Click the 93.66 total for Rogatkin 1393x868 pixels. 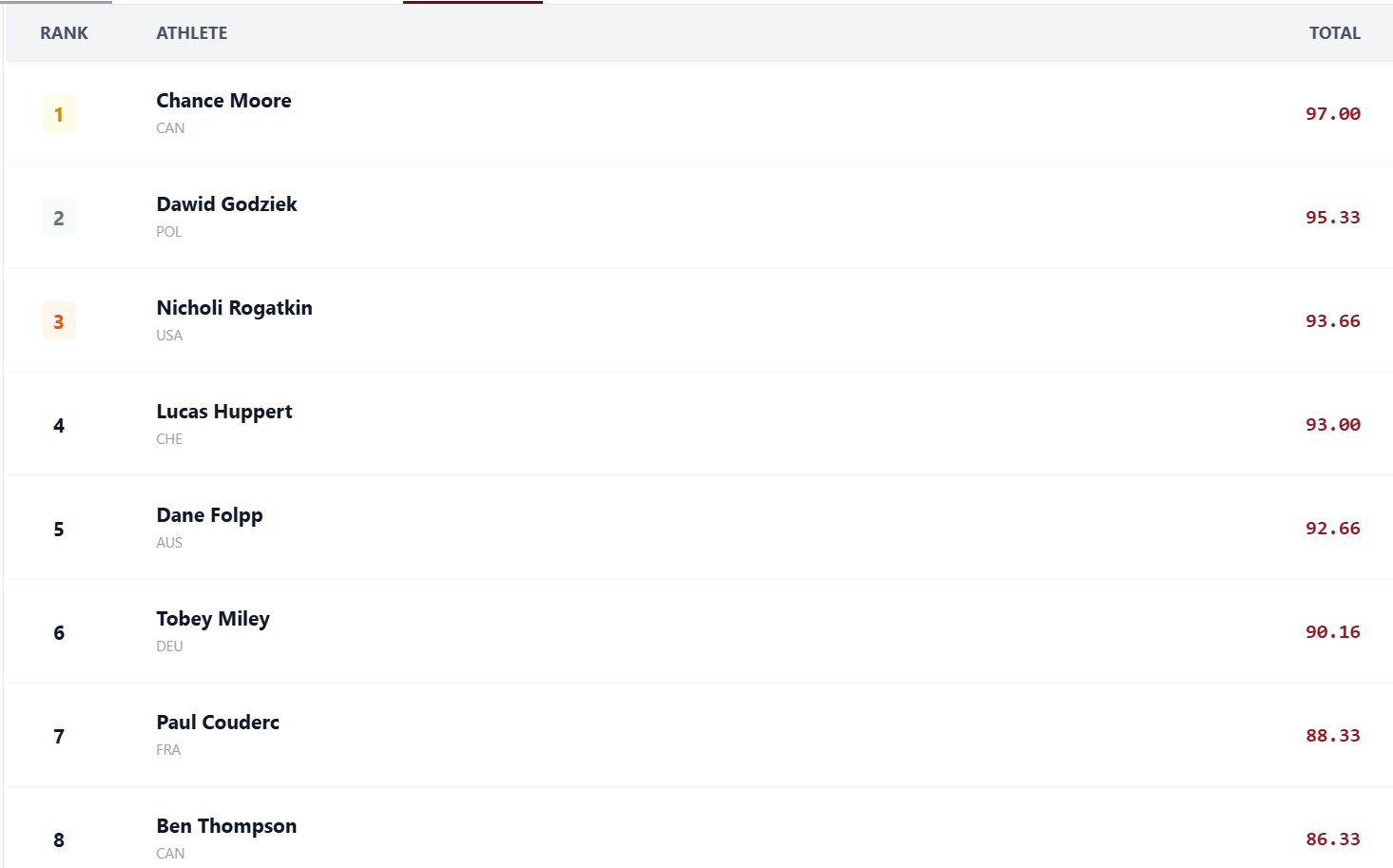coord(1332,321)
